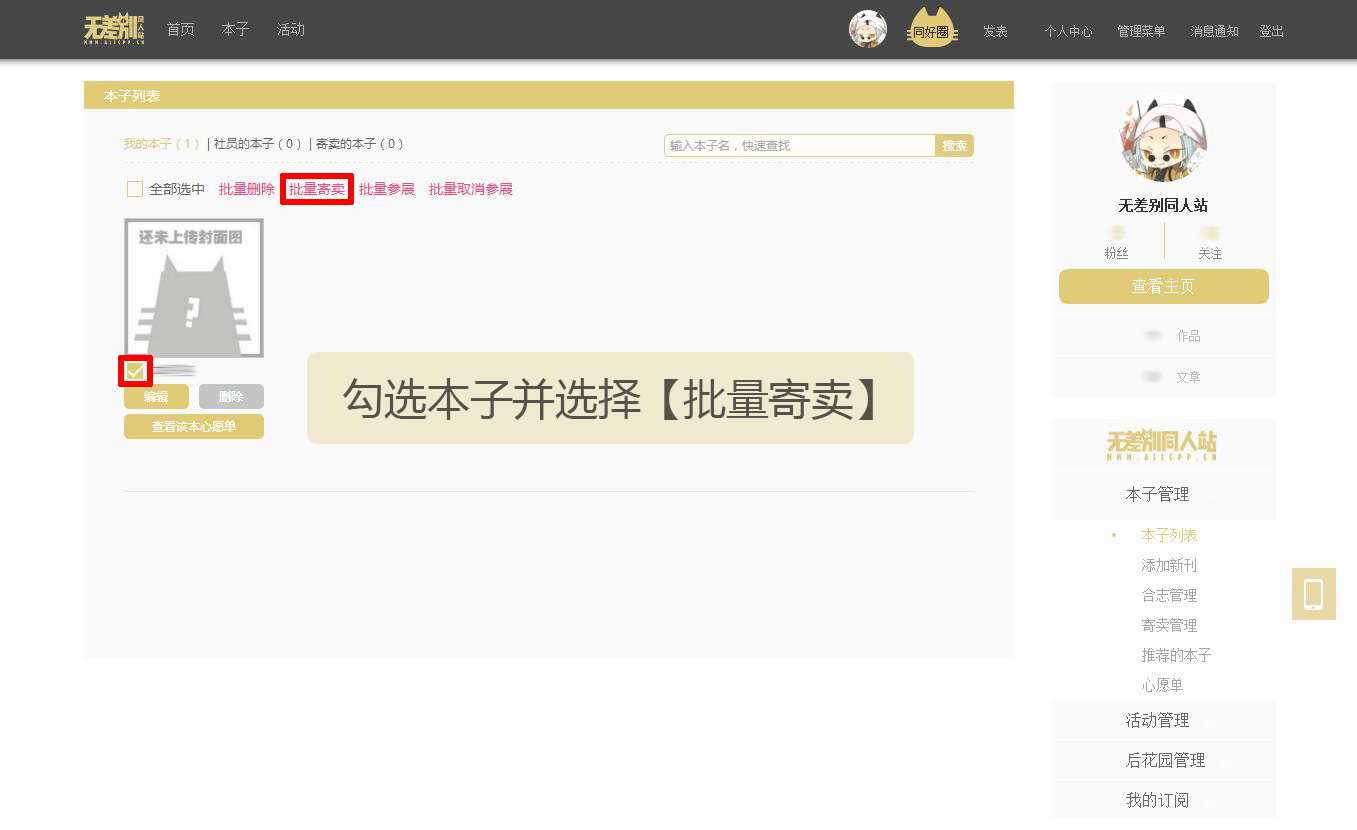1357x830 pixels.
Task: Click the 粉丝 count in the profile panel
Action: [x=1116, y=242]
